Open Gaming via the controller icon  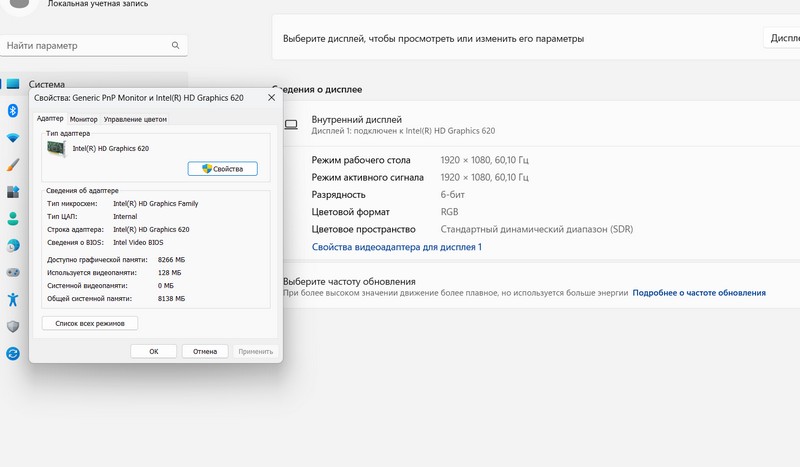[13, 272]
